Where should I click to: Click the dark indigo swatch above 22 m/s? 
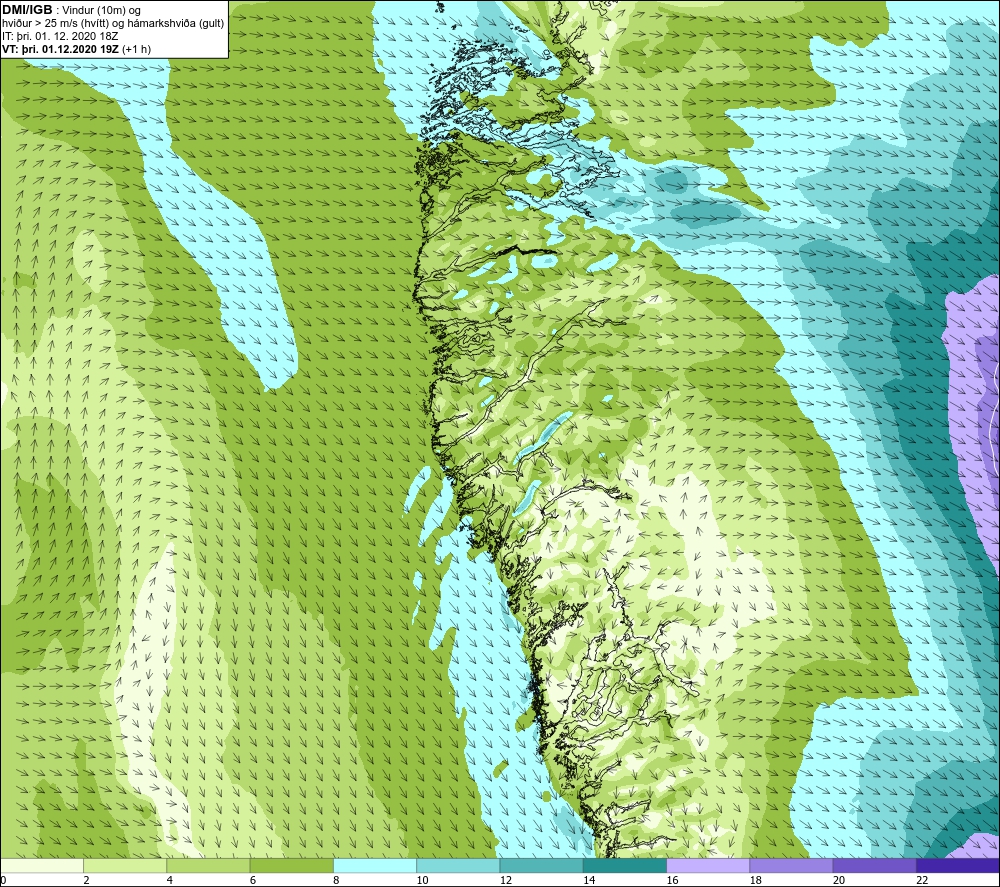tap(958, 865)
